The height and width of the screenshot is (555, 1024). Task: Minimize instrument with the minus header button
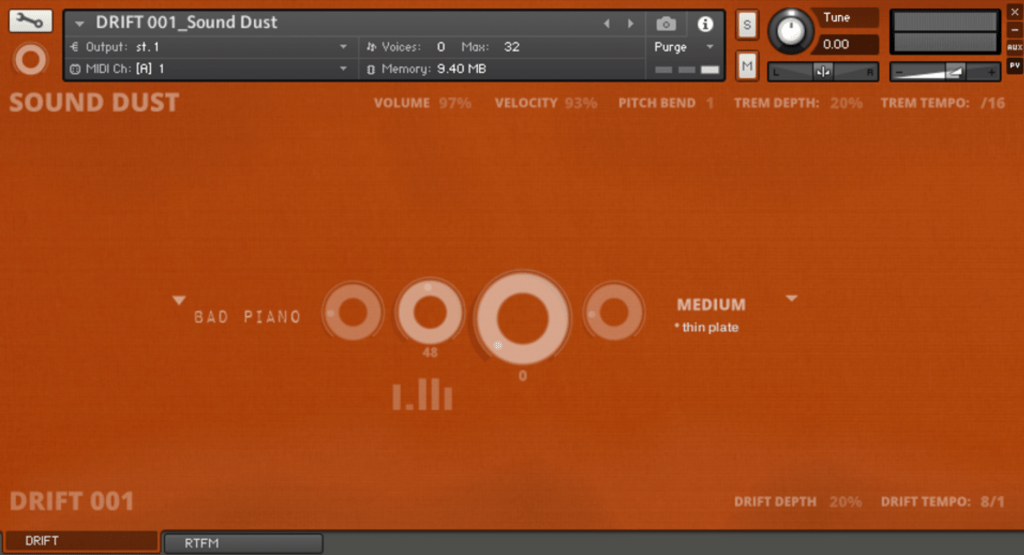(1014, 29)
